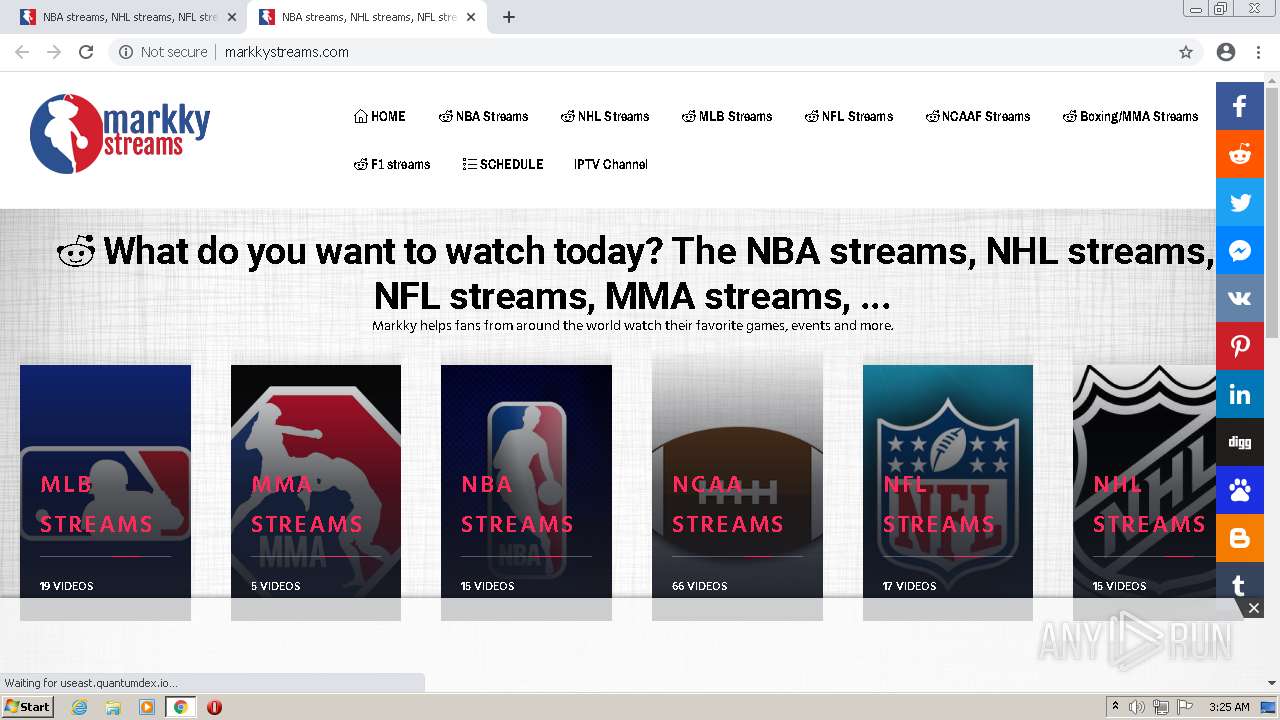The height and width of the screenshot is (720, 1280).
Task: Open Windows Explorer folder in taskbar
Action: coord(113,707)
